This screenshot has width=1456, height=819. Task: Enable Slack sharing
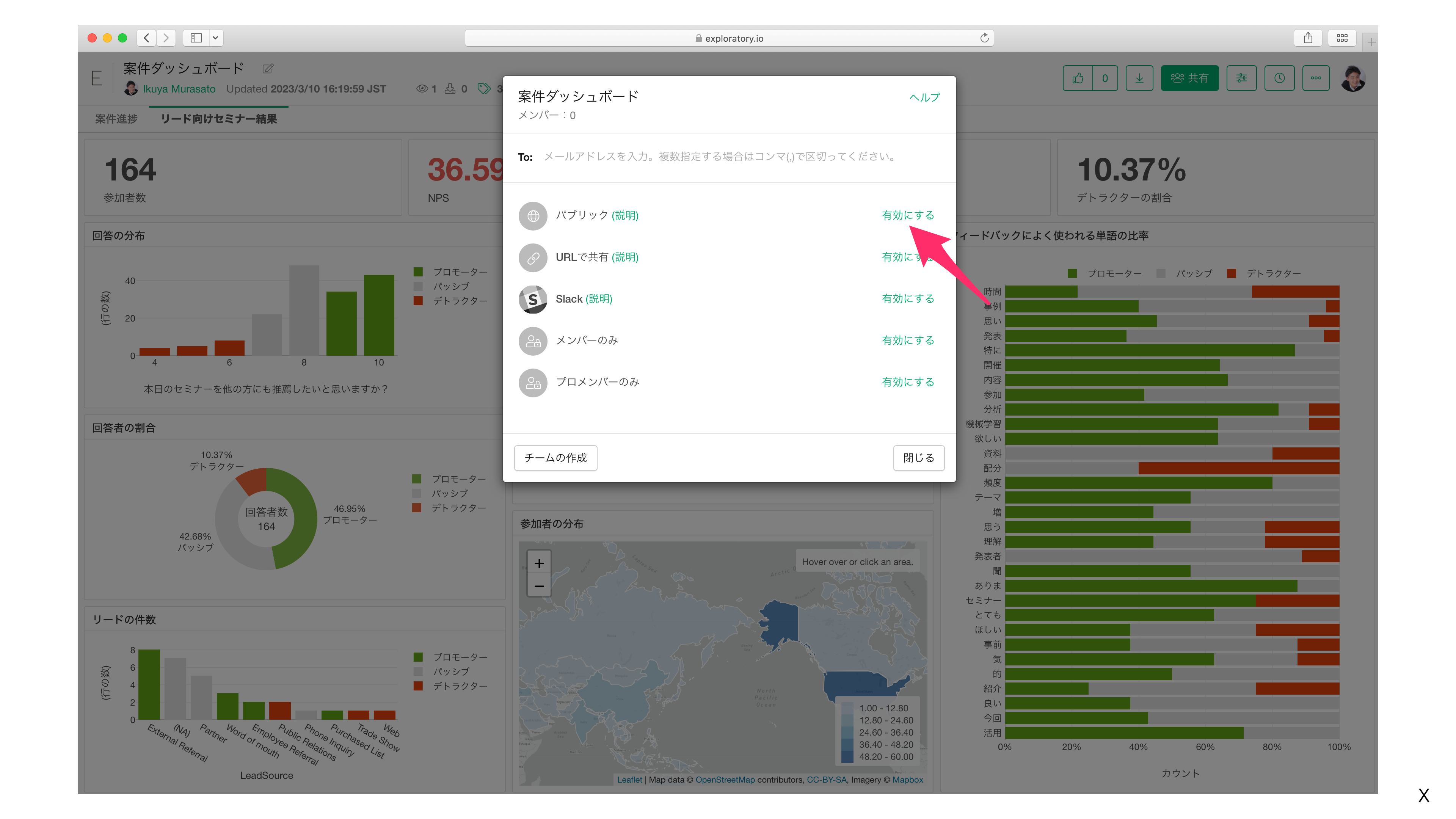click(908, 298)
